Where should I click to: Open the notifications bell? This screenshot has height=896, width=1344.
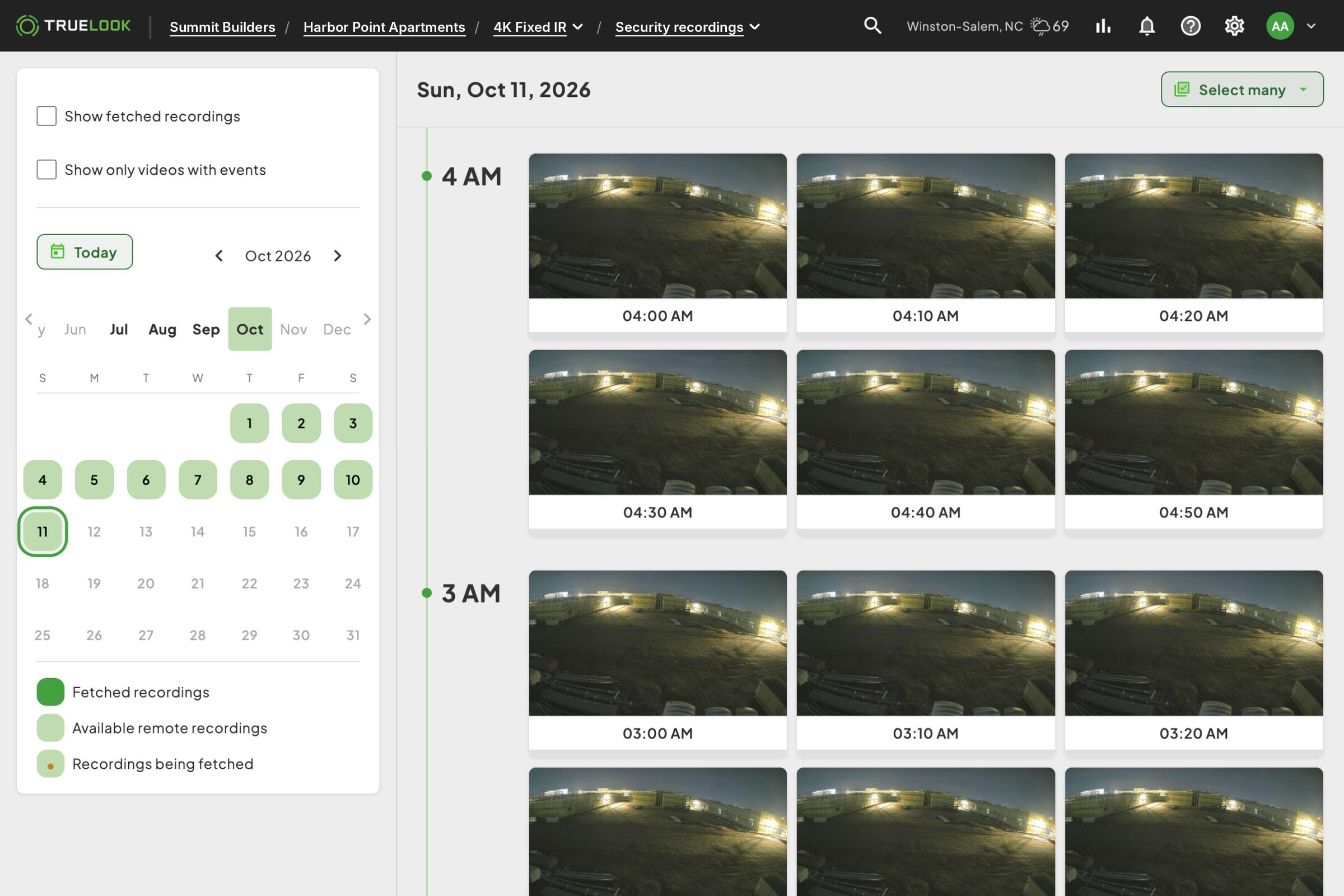1147,26
